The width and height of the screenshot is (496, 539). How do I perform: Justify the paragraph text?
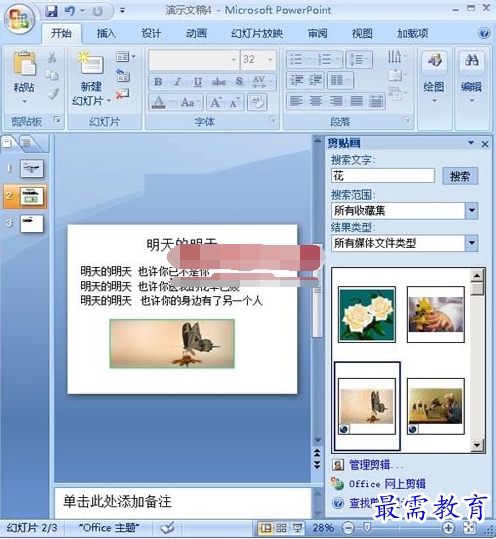pos(356,101)
